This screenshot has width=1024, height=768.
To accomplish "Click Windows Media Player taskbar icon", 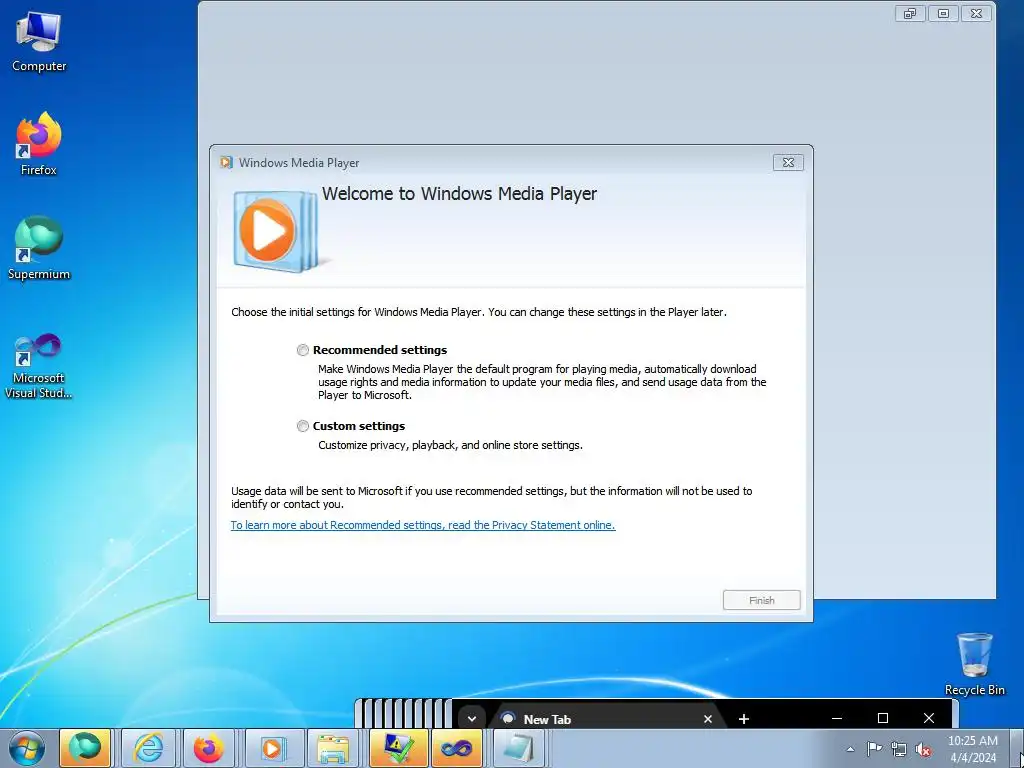I will click(x=272, y=748).
